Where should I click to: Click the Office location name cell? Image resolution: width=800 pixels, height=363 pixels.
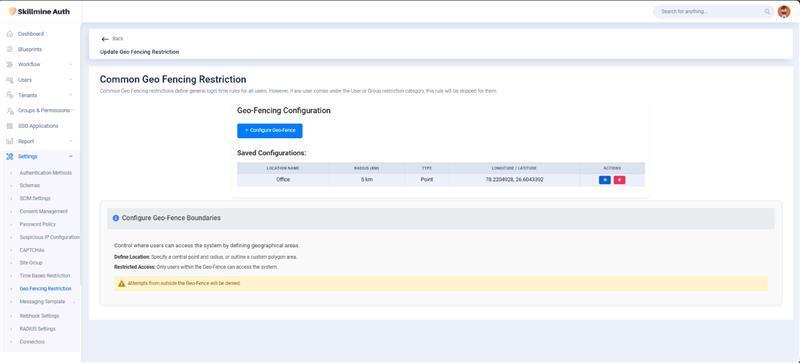click(x=283, y=180)
